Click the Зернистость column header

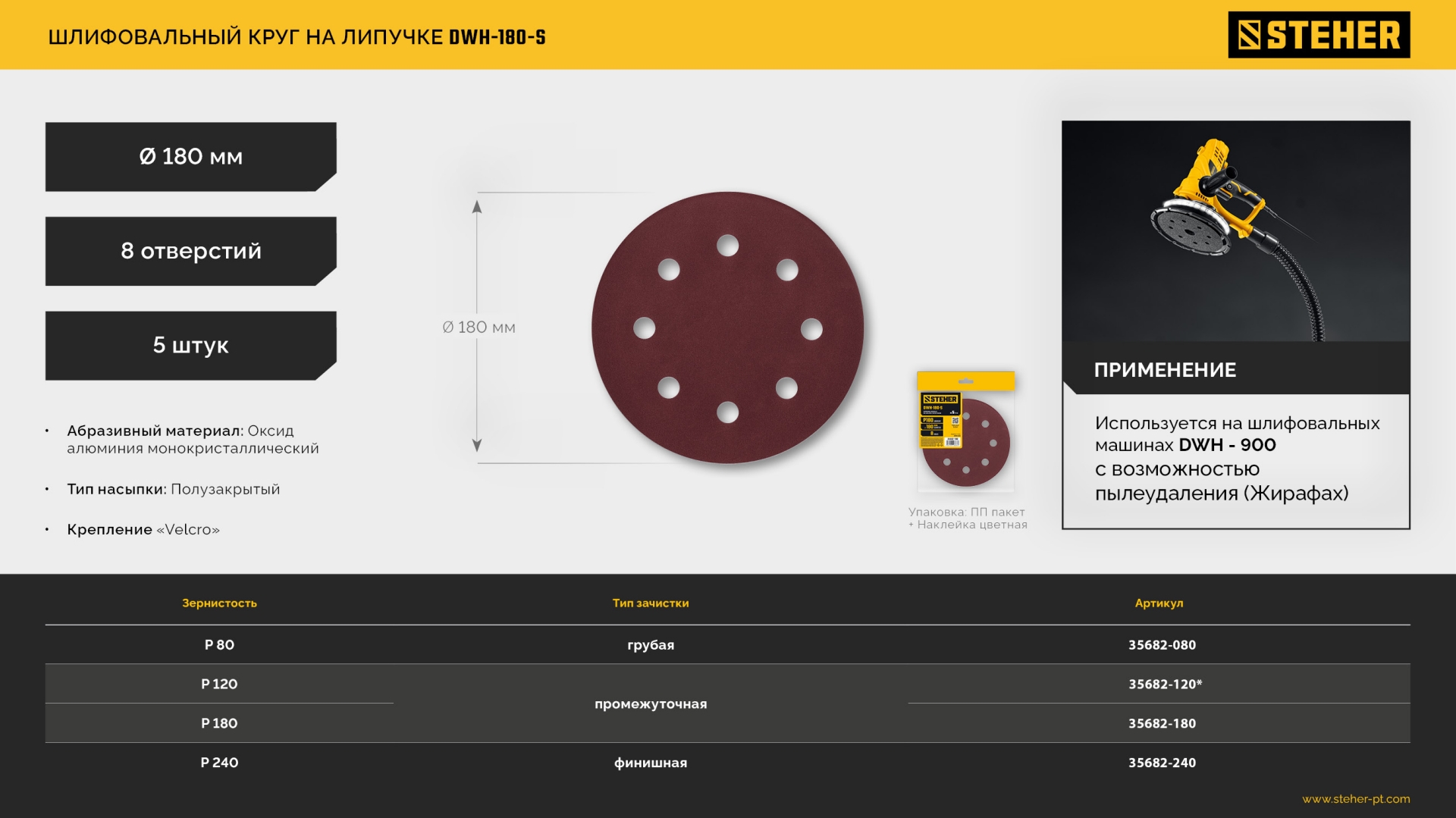coord(219,603)
